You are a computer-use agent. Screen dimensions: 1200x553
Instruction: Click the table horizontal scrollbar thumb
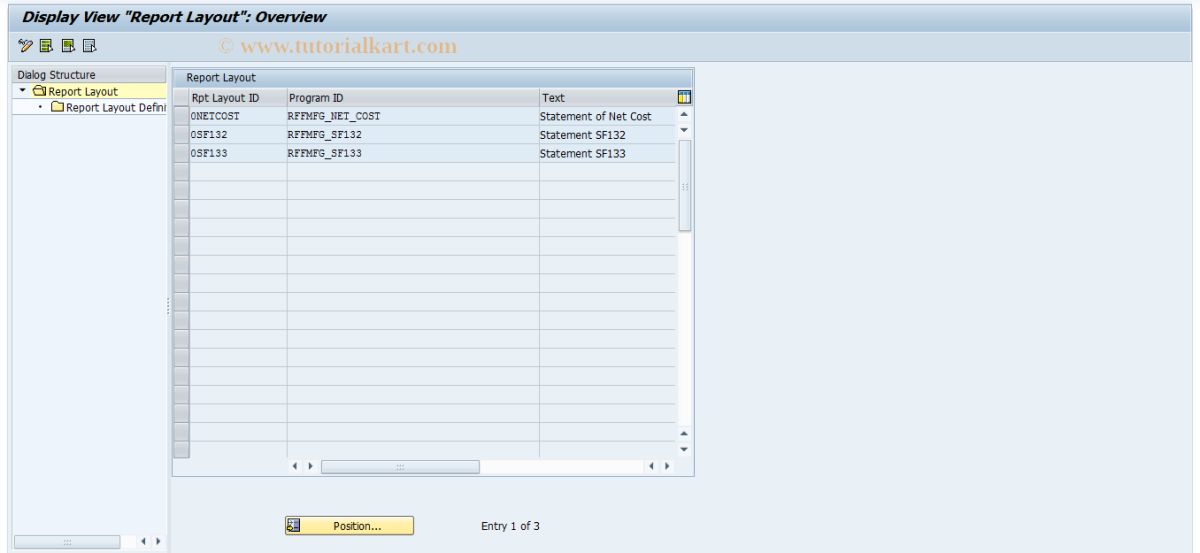pos(400,467)
